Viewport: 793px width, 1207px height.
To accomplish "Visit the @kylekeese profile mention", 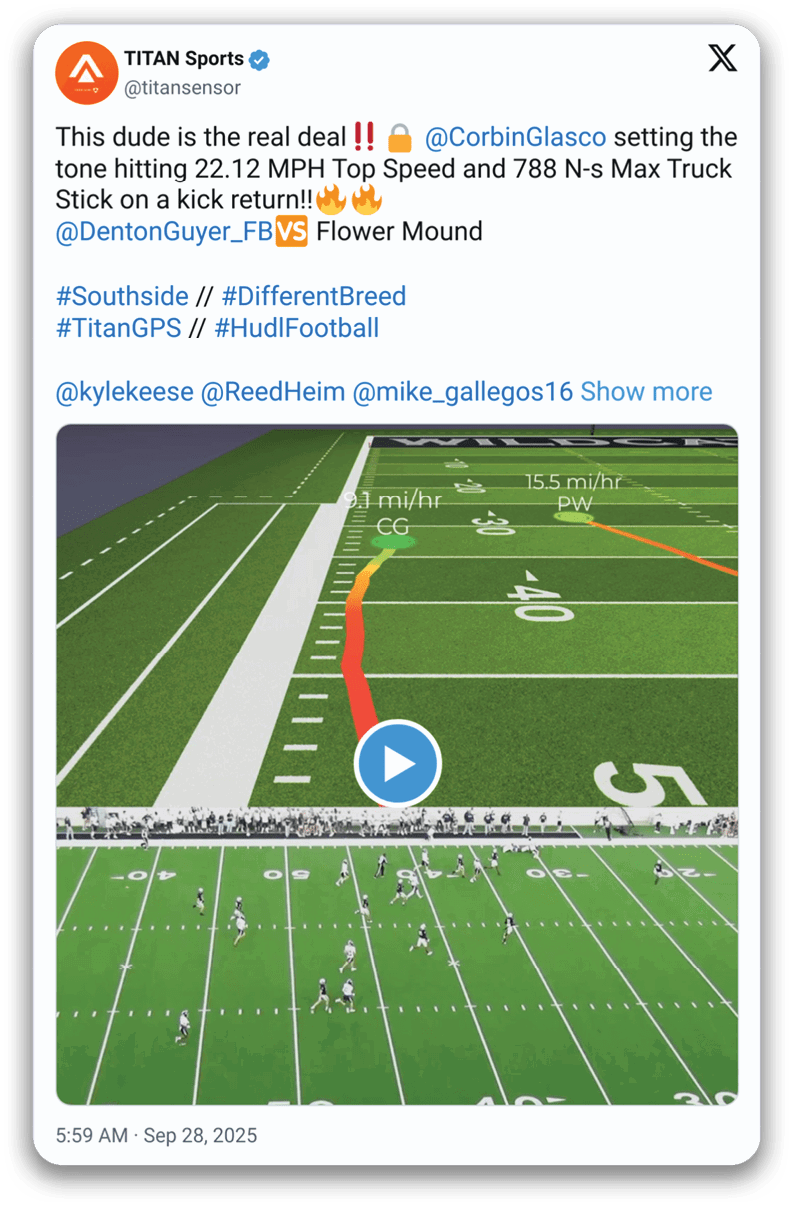I will click(x=125, y=392).
